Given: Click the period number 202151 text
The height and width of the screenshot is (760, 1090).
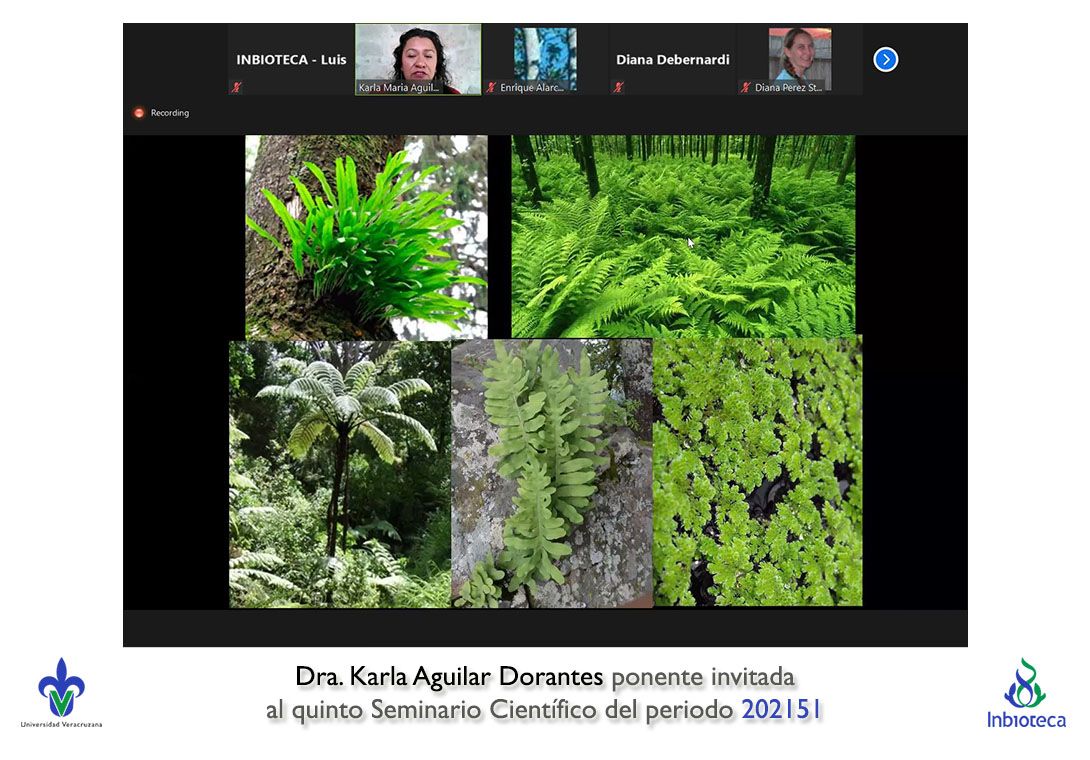Looking at the screenshot, I should pos(782,711).
